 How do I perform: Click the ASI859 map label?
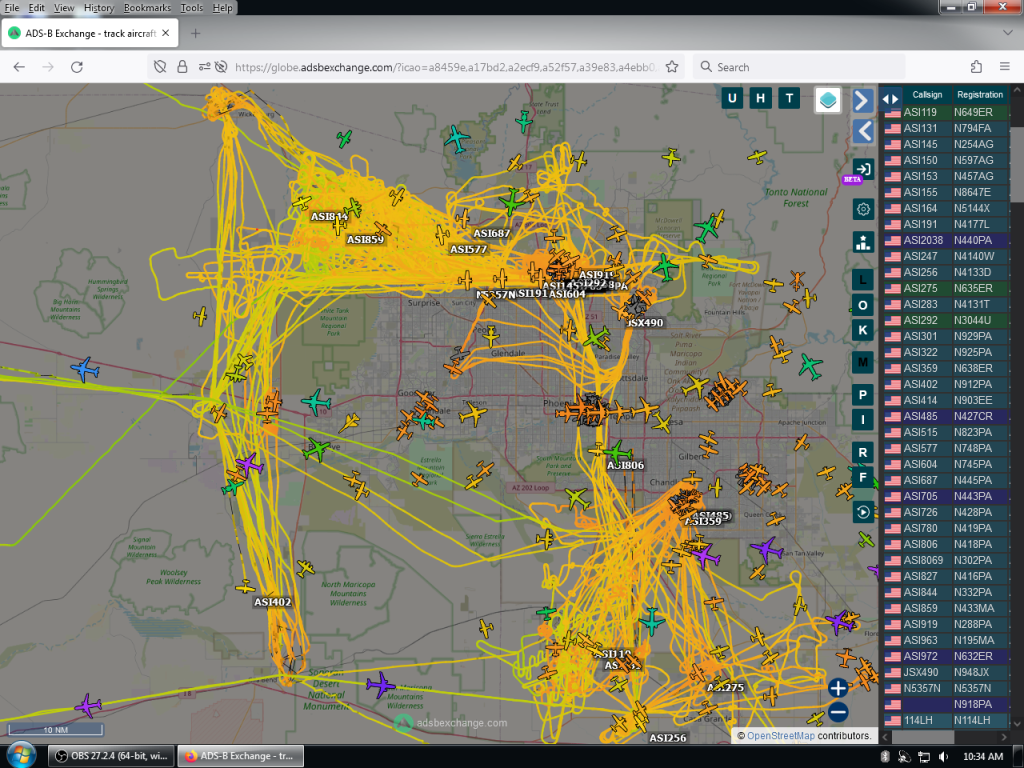(365, 240)
